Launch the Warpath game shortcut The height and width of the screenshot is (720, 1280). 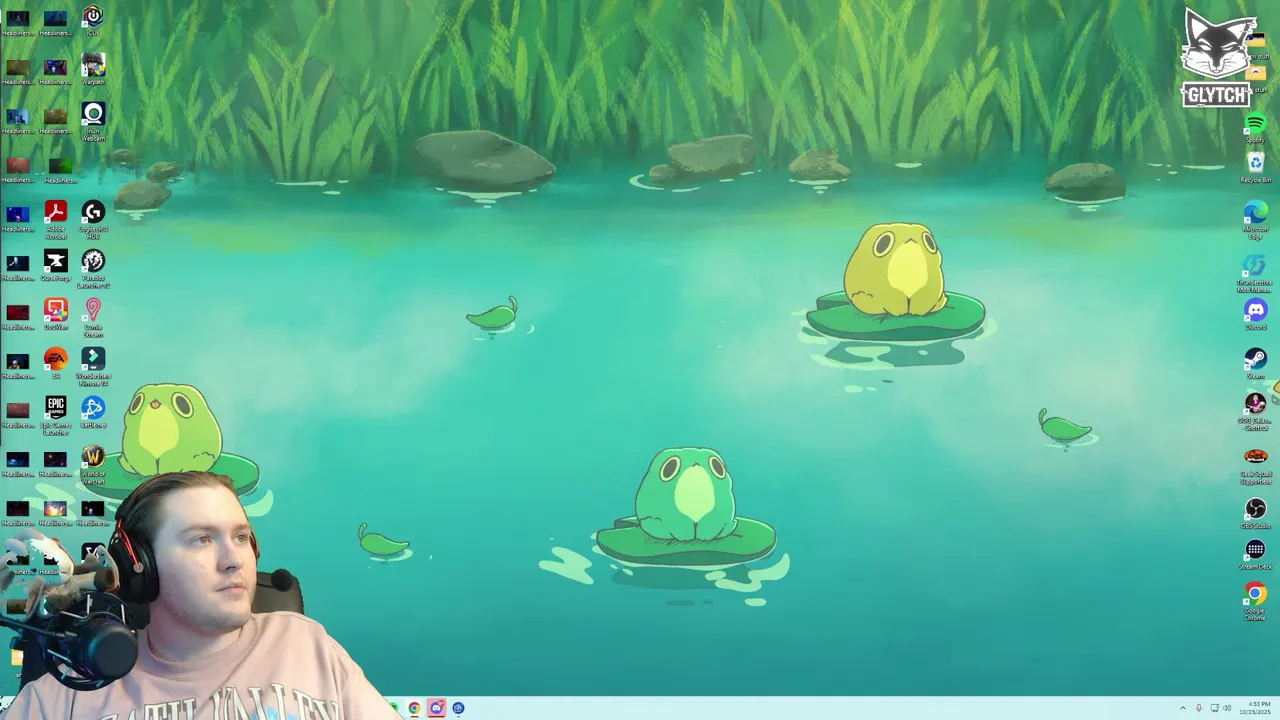click(93, 69)
